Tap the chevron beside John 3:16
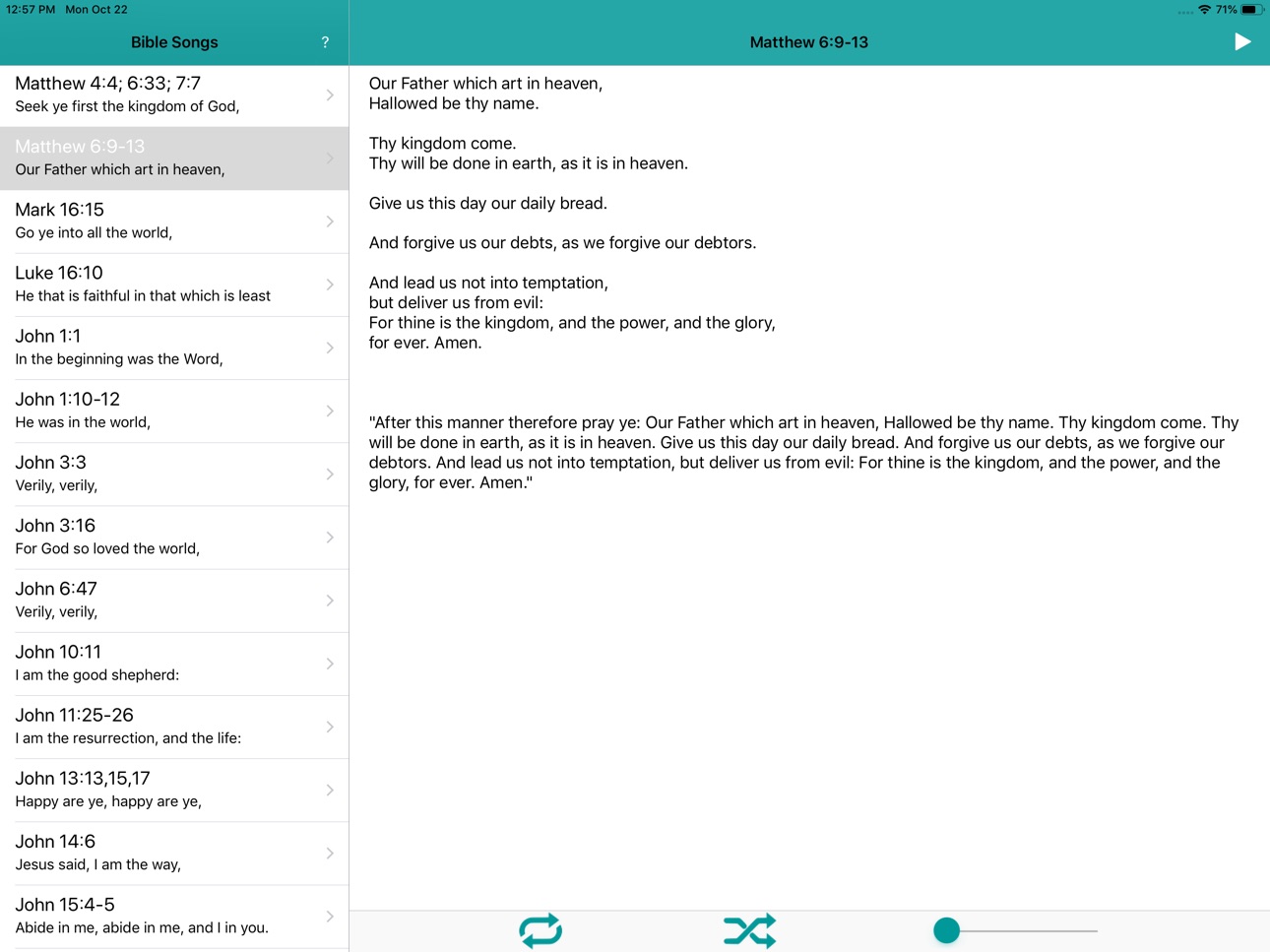Screen dimensions: 1270x952 tap(330, 538)
